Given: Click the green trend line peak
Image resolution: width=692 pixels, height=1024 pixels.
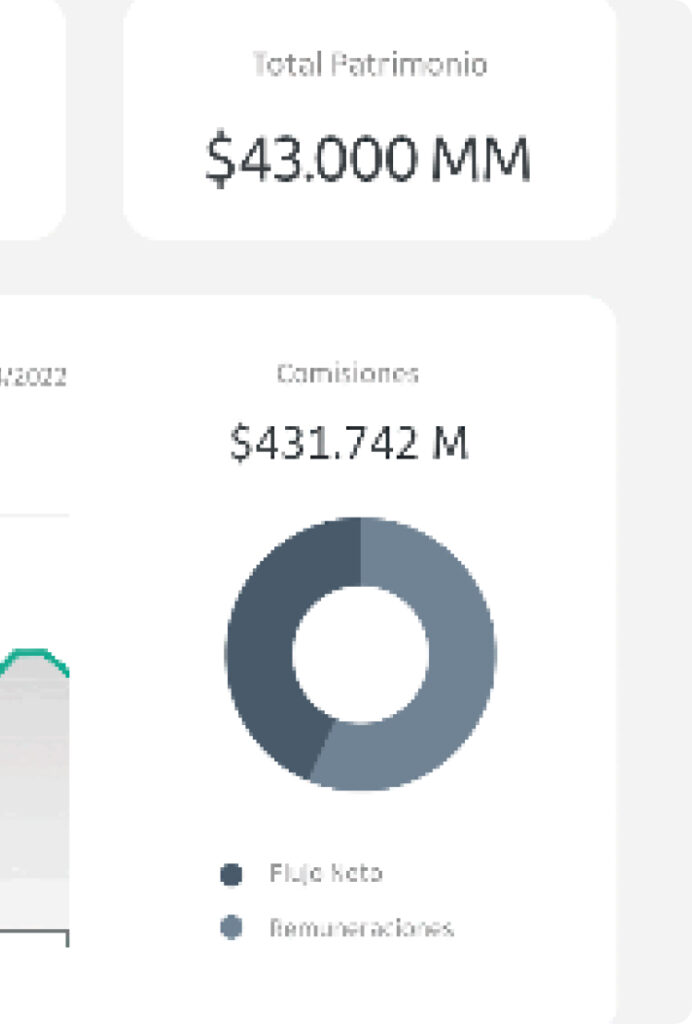Looking at the screenshot, I should click(30, 652).
